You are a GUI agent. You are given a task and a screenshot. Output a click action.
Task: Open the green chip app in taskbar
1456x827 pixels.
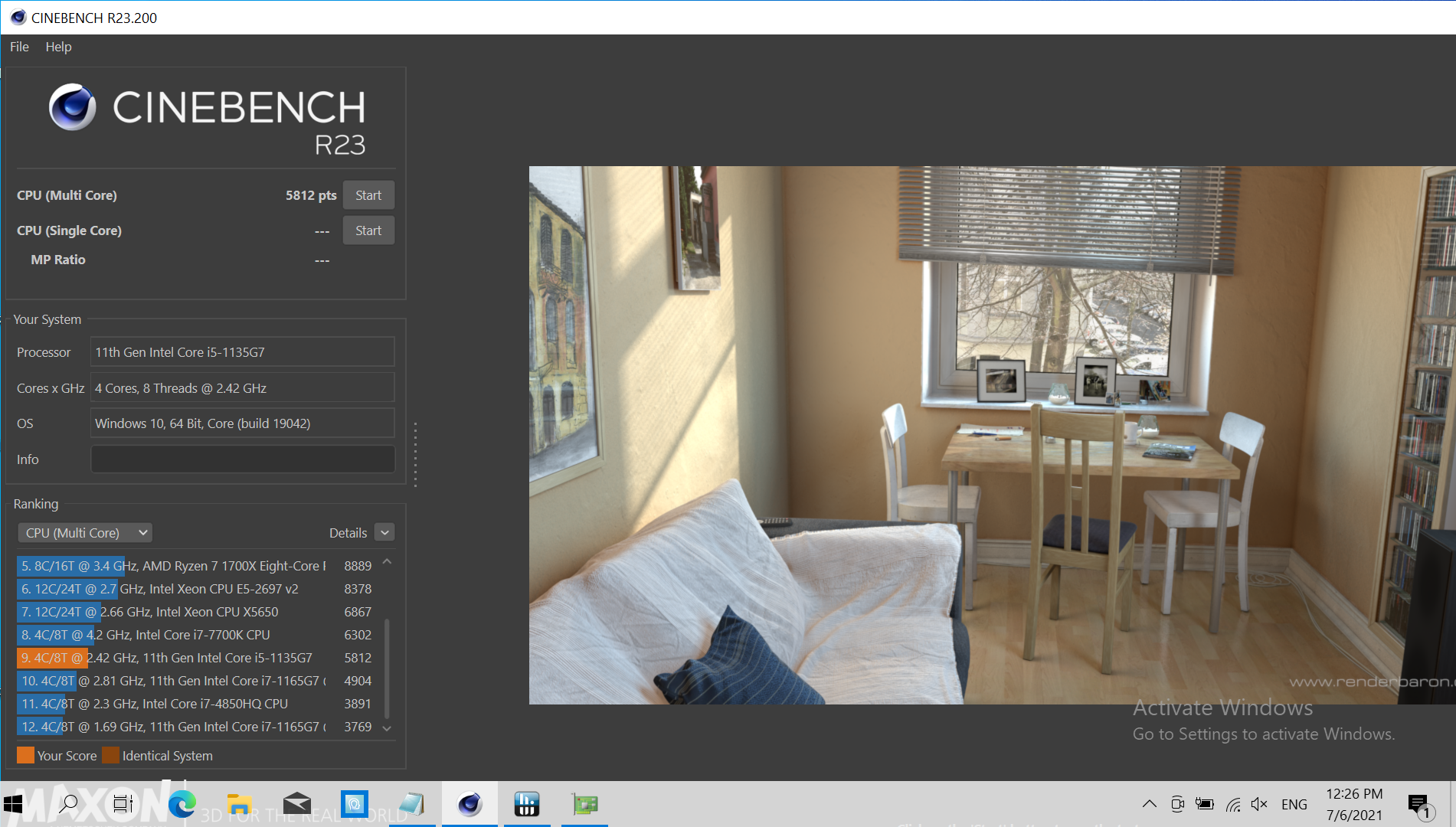pyautogui.click(x=584, y=804)
